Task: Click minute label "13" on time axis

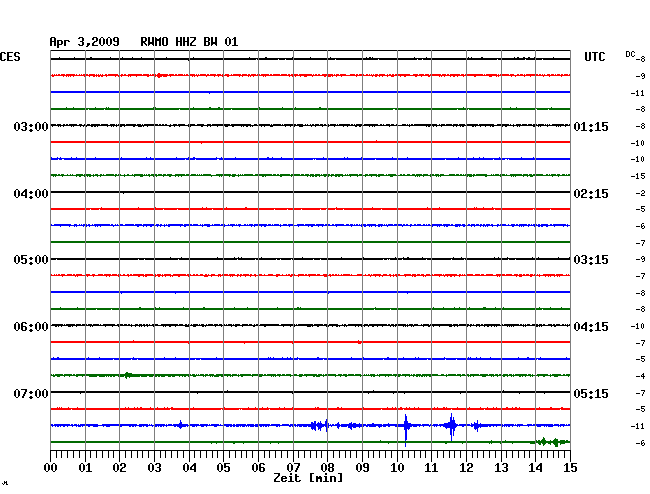Action: point(501,468)
